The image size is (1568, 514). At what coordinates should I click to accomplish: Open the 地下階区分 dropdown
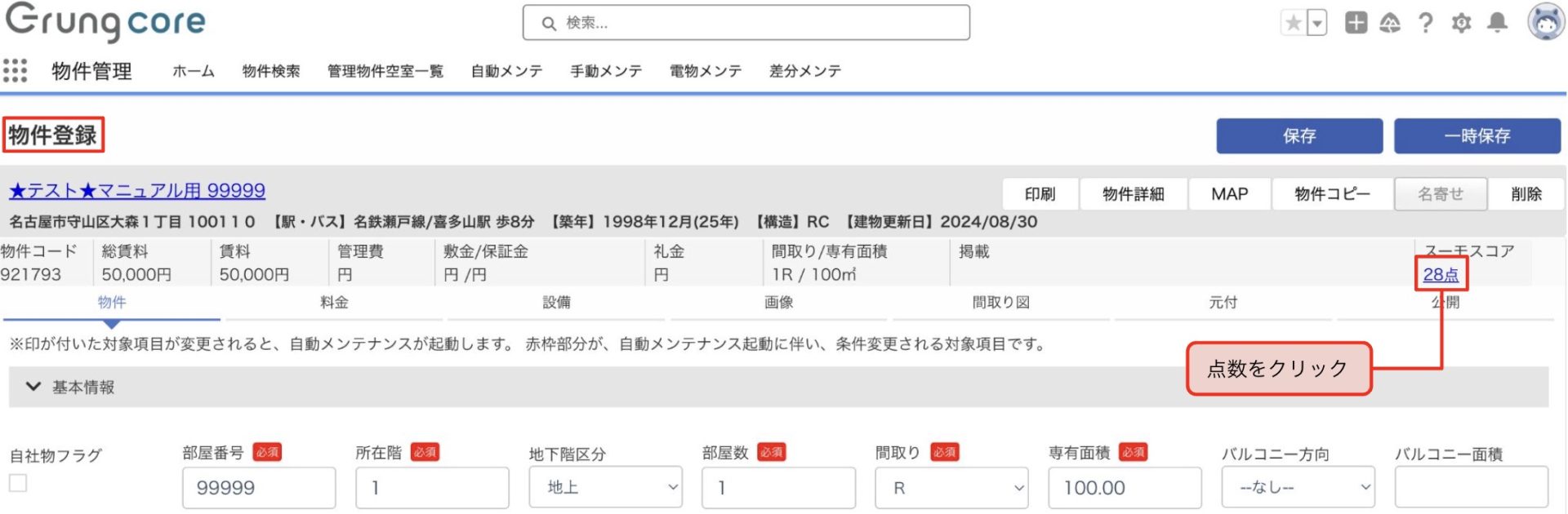[605, 487]
